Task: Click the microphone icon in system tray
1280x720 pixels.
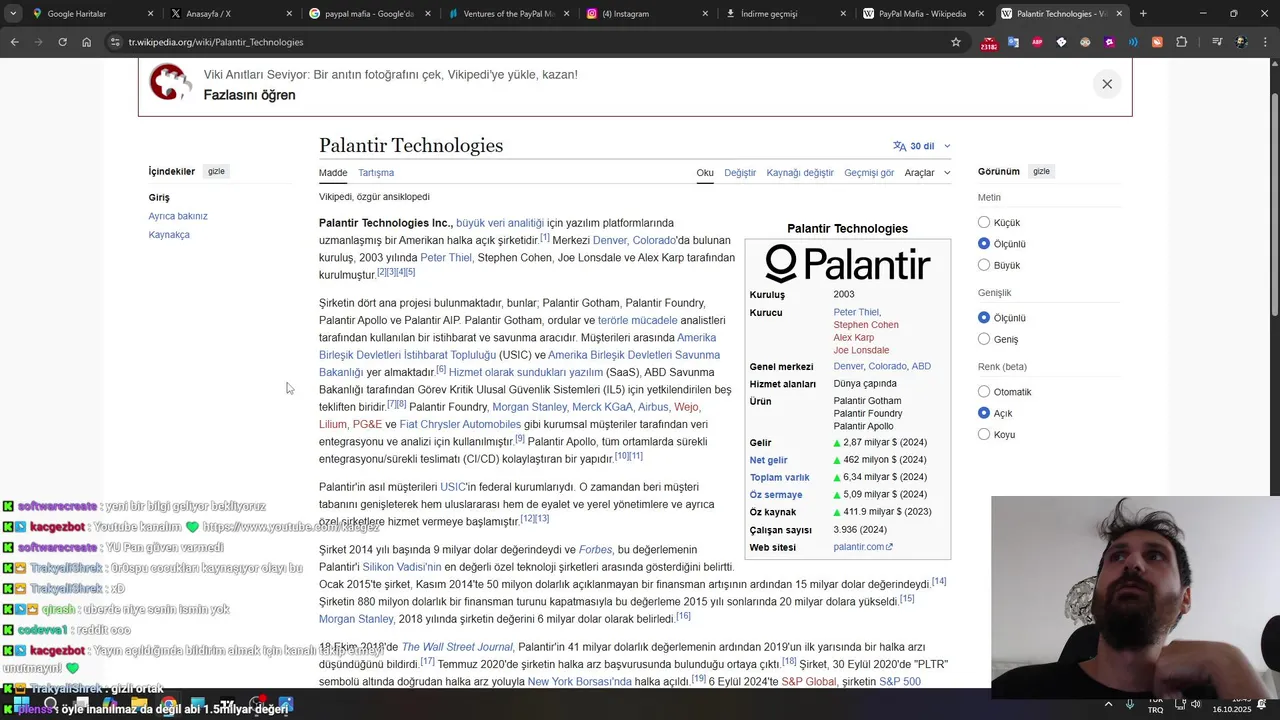Action: 1130,705
